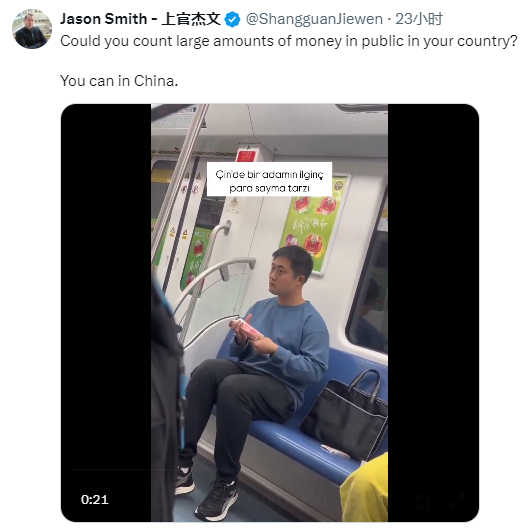Click the Turkish caption 'Çin'de bir adamın ilginç'
Screen dimensions: 530x532
(269, 174)
